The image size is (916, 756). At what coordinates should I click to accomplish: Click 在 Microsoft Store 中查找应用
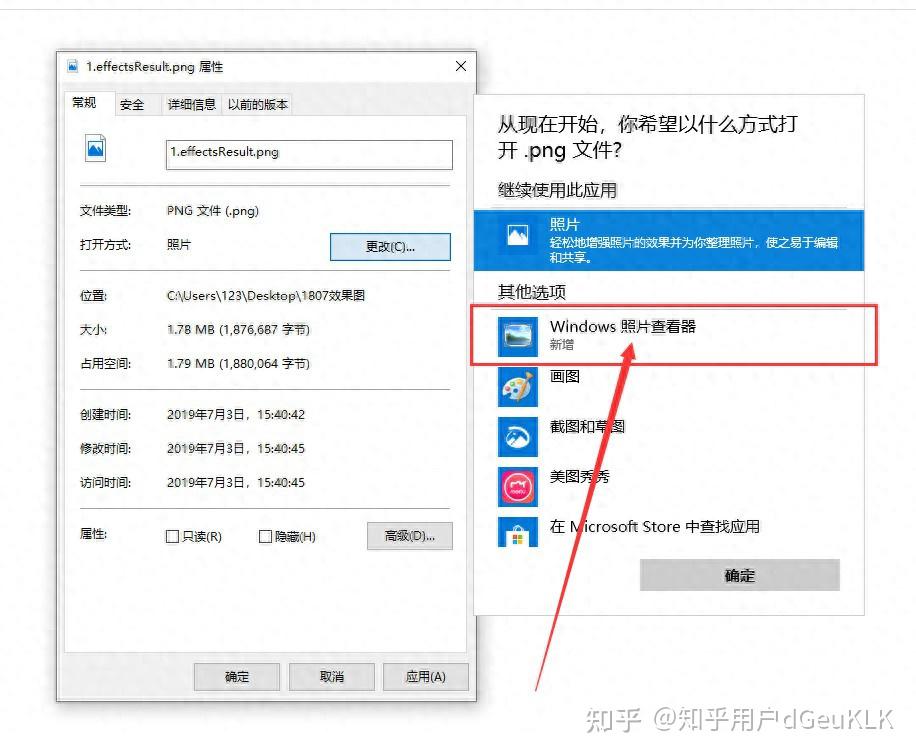click(x=655, y=526)
